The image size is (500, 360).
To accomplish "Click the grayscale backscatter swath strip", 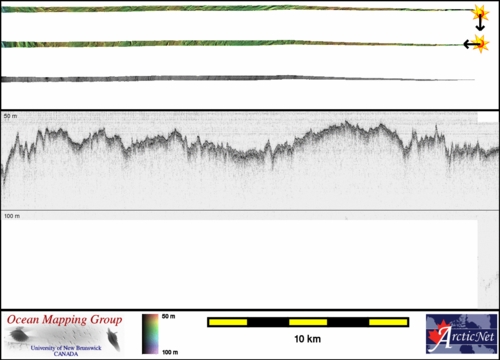I will point(237,79).
